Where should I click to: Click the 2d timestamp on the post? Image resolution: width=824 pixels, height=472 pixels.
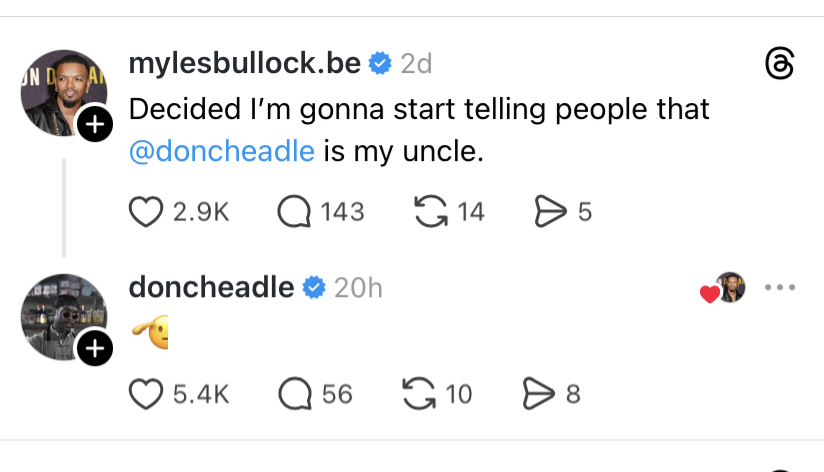[x=416, y=63]
